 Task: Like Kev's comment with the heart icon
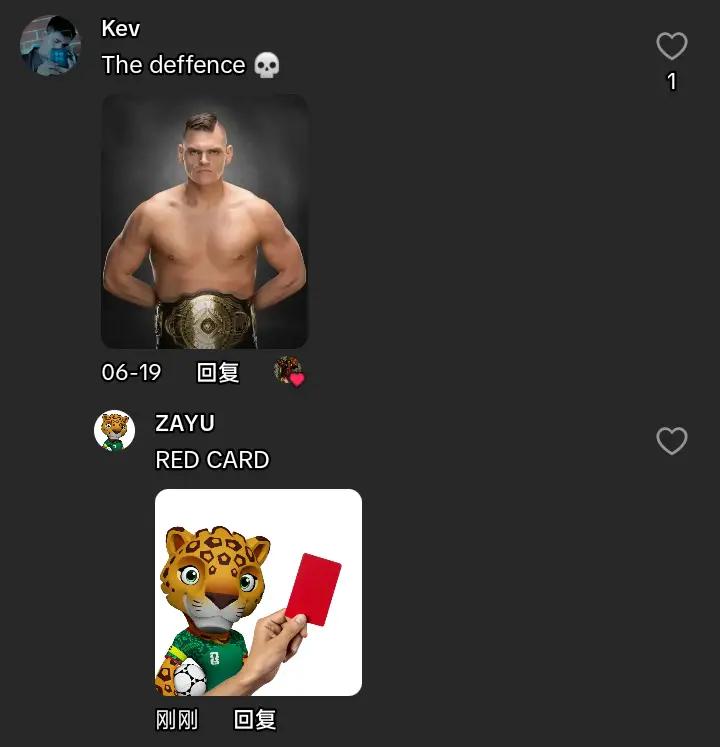point(671,46)
